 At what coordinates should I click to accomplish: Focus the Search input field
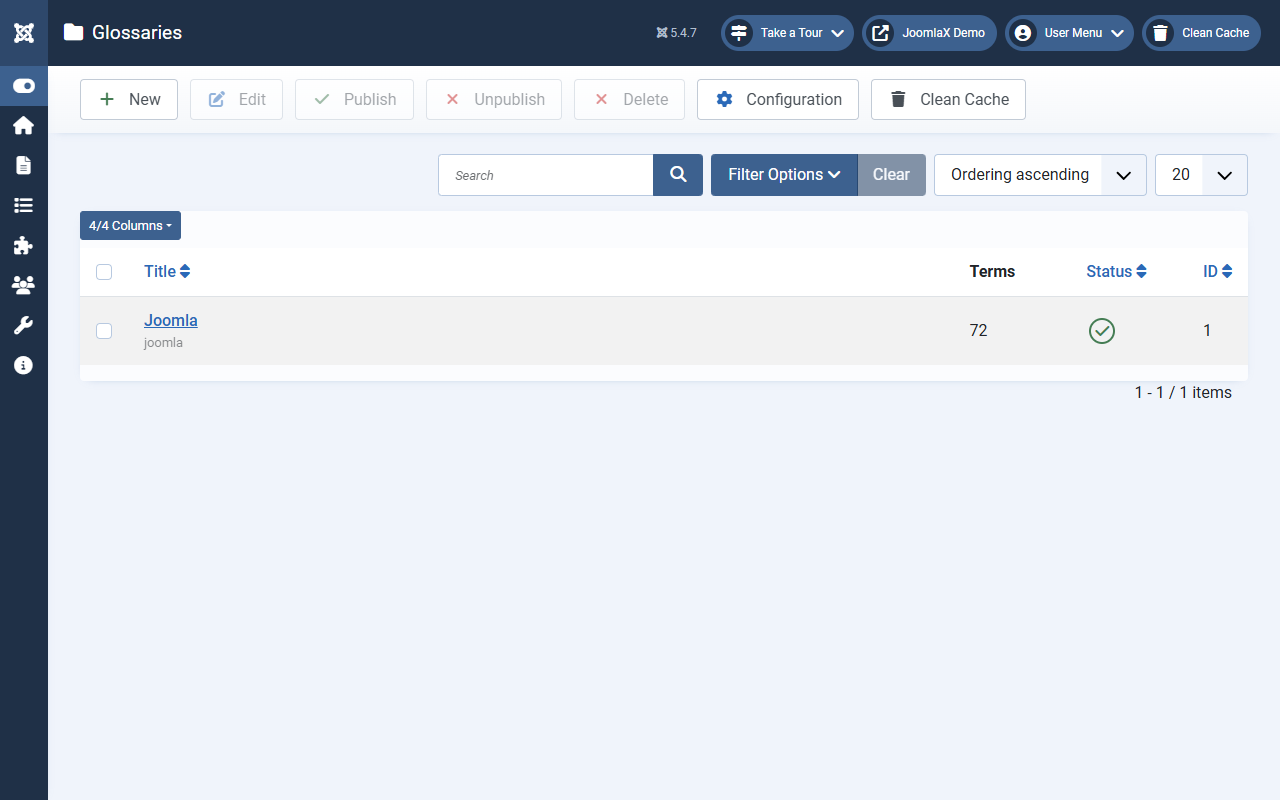pyautogui.click(x=546, y=175)
